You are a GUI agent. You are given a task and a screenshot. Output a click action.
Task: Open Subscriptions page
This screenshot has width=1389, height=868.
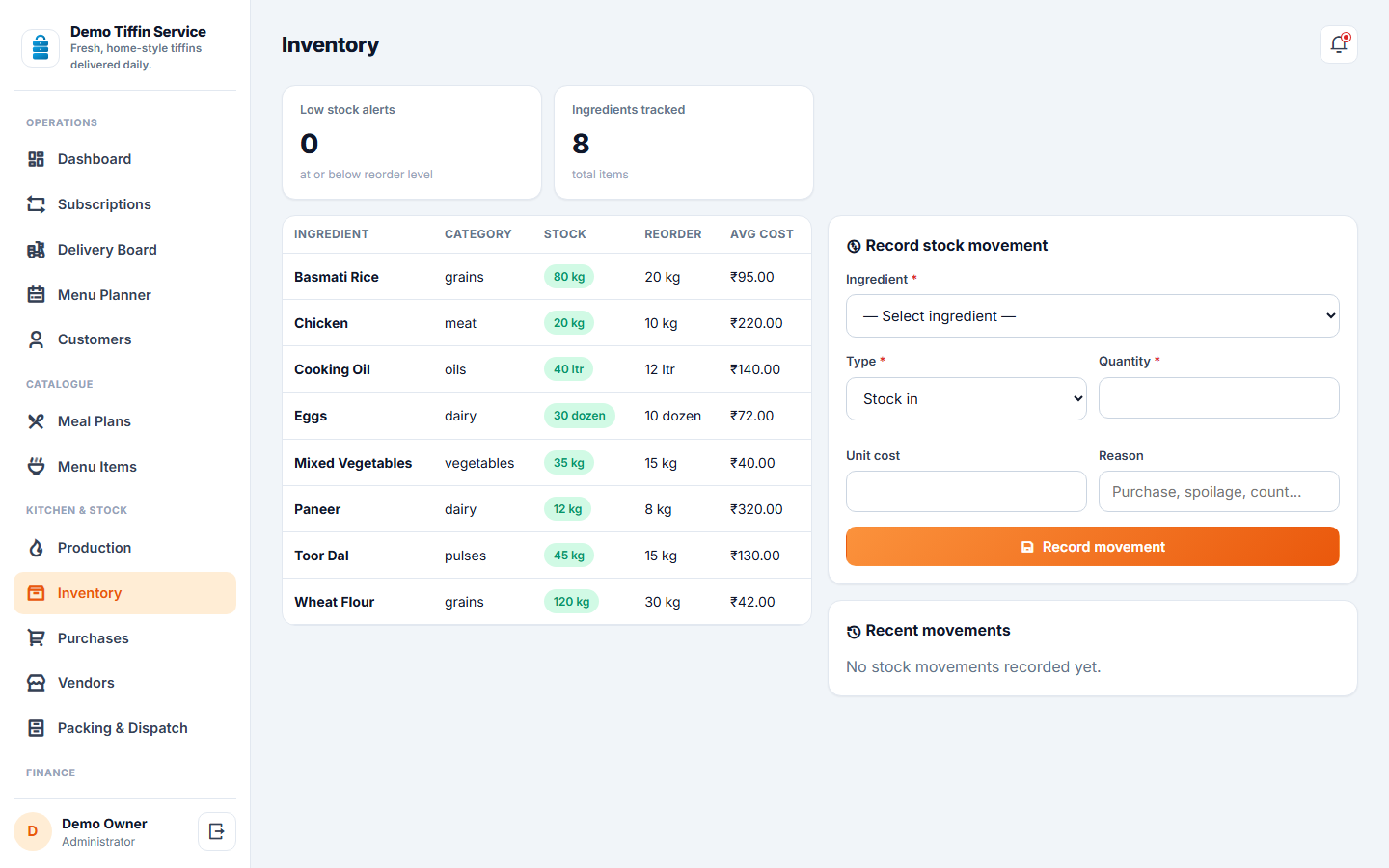tap(124, 204)
